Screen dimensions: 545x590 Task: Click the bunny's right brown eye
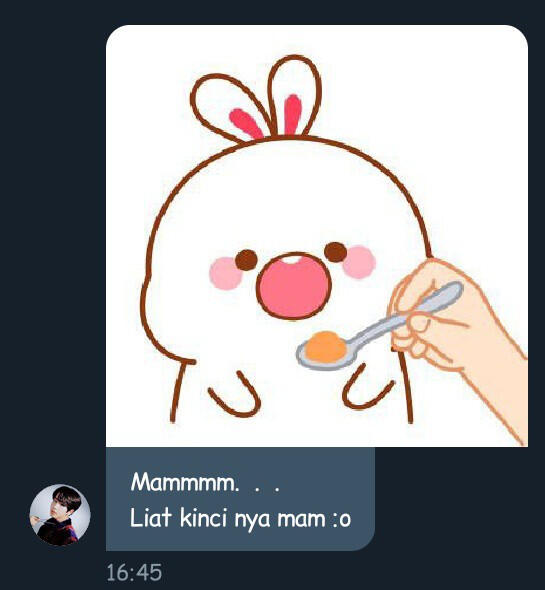click(335, 252)
